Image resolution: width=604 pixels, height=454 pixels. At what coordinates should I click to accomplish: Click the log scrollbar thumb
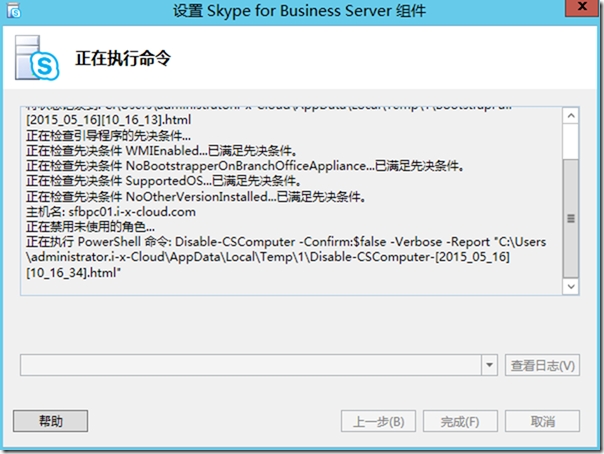(x=571, y=218)
